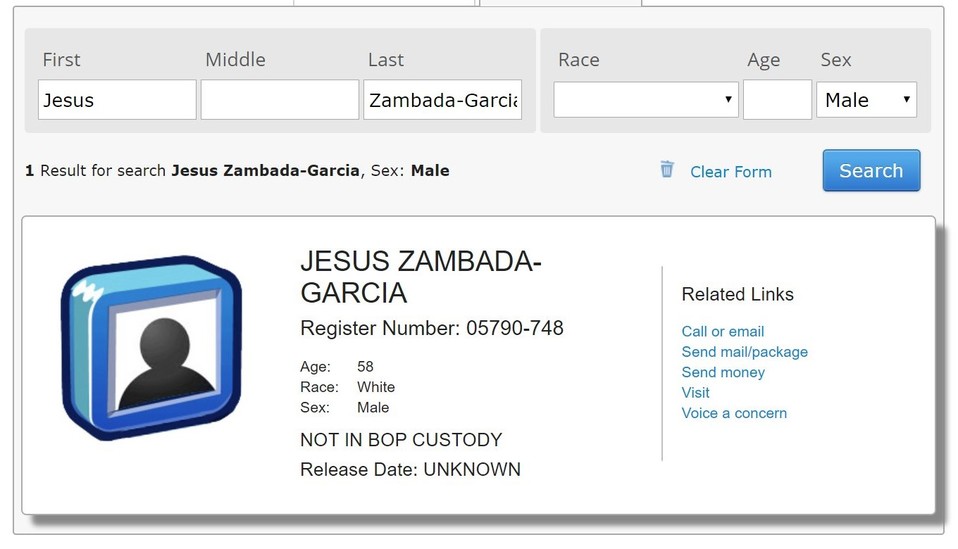The image size is (958, 549).
Task: Click the JESUS ZAMBADA-GARCIA result heading
Action: [421, 277]
